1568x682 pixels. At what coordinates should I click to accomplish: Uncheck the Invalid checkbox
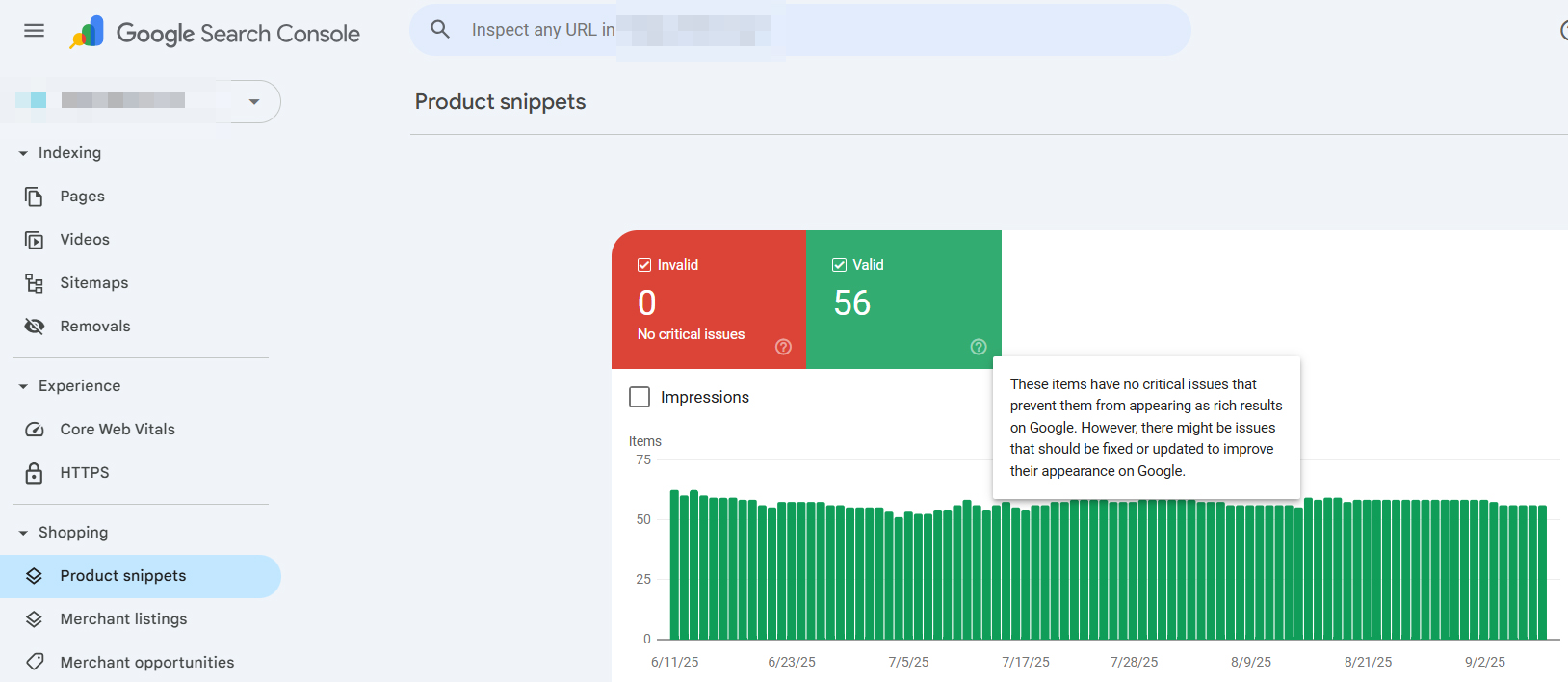pos(644,265)
